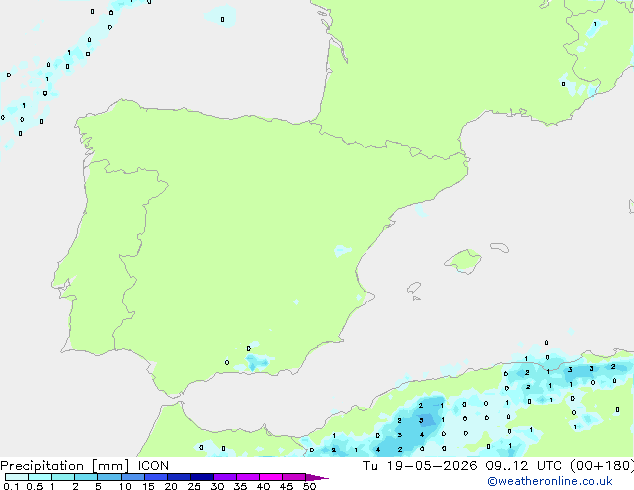The image size is (634, 490).
Task: Click the "50" legend label
Action: 309,486
